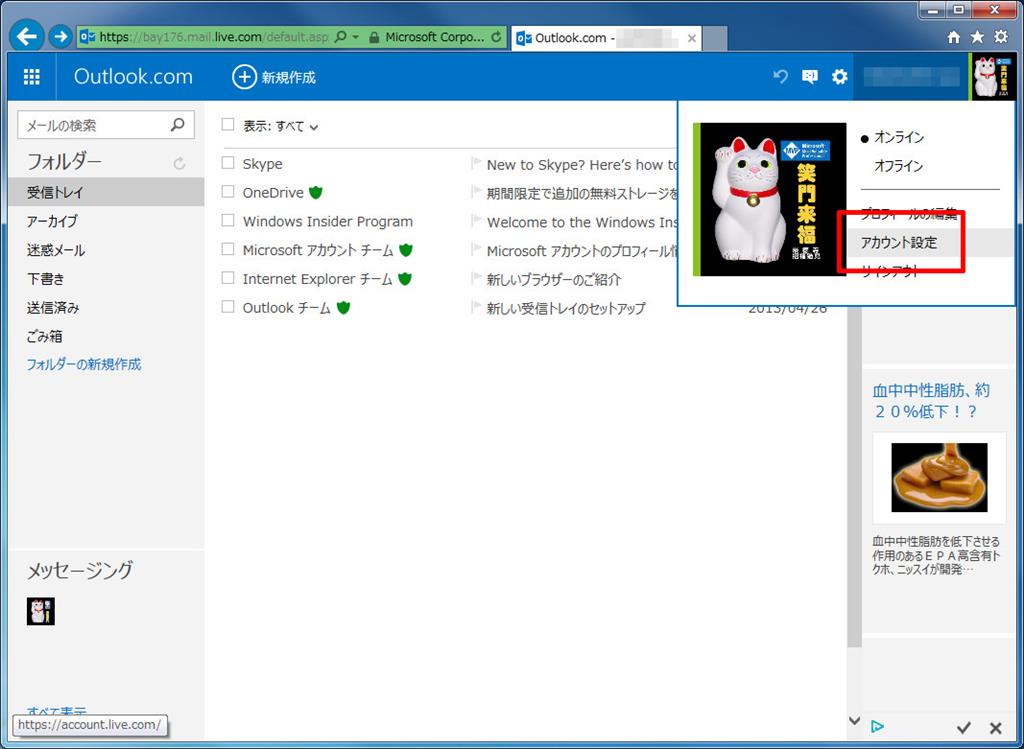Click the checkmark icon at bottom right
This screenshot has height=749, width=1024.
tap(964, 727)
